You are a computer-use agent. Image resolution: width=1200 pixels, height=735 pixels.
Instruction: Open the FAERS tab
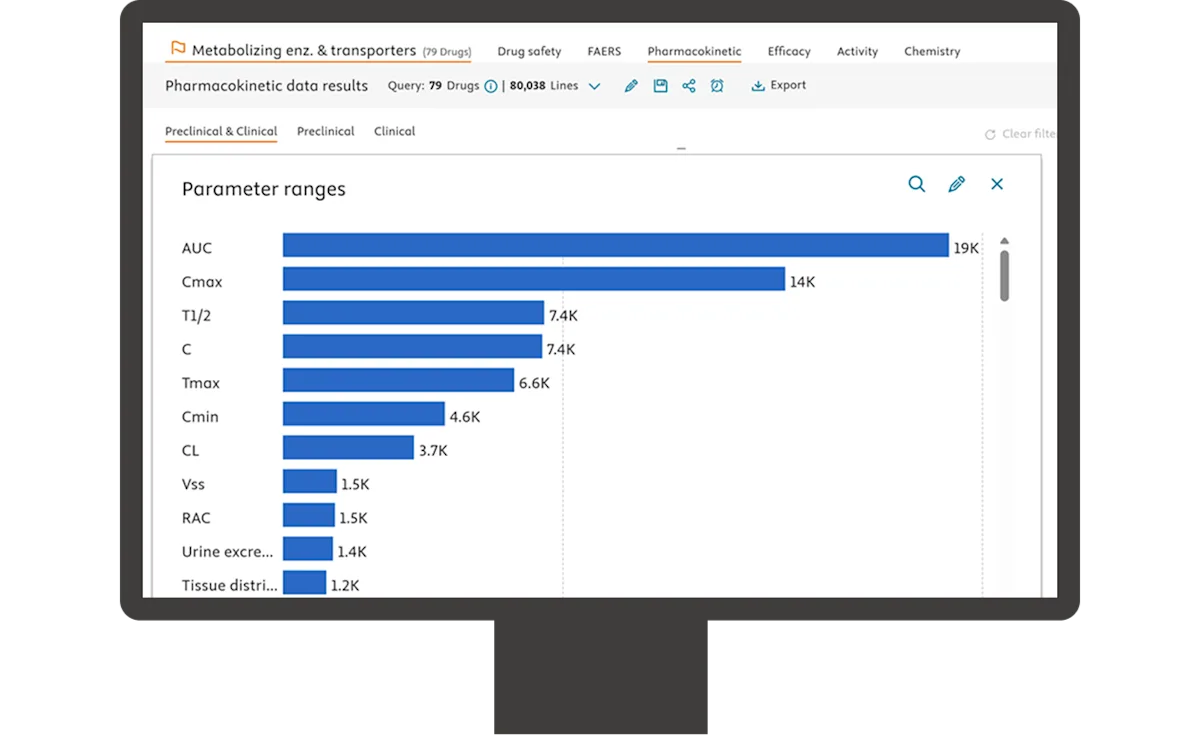[604, 52]
